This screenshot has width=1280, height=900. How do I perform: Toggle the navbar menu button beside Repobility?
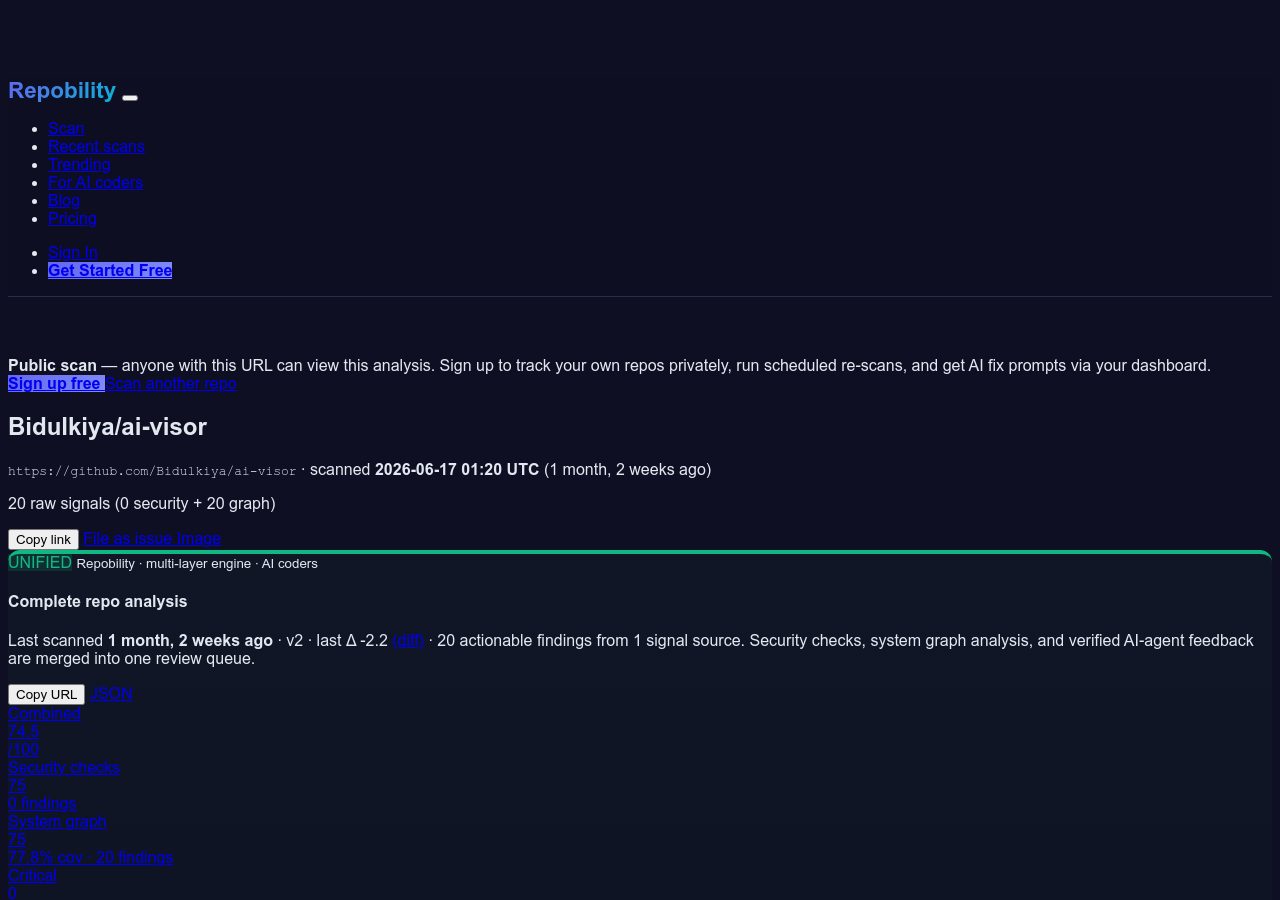tap(130, 97)
